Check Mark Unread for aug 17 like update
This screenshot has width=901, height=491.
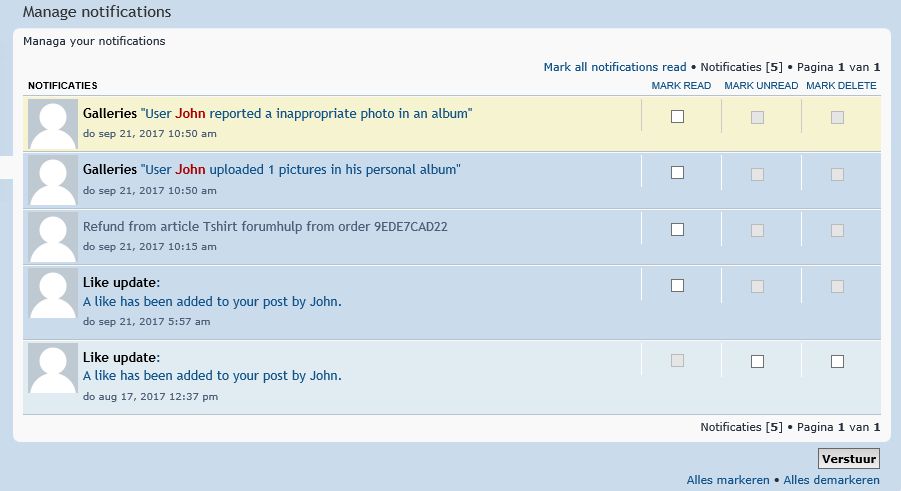coord(757,361)
